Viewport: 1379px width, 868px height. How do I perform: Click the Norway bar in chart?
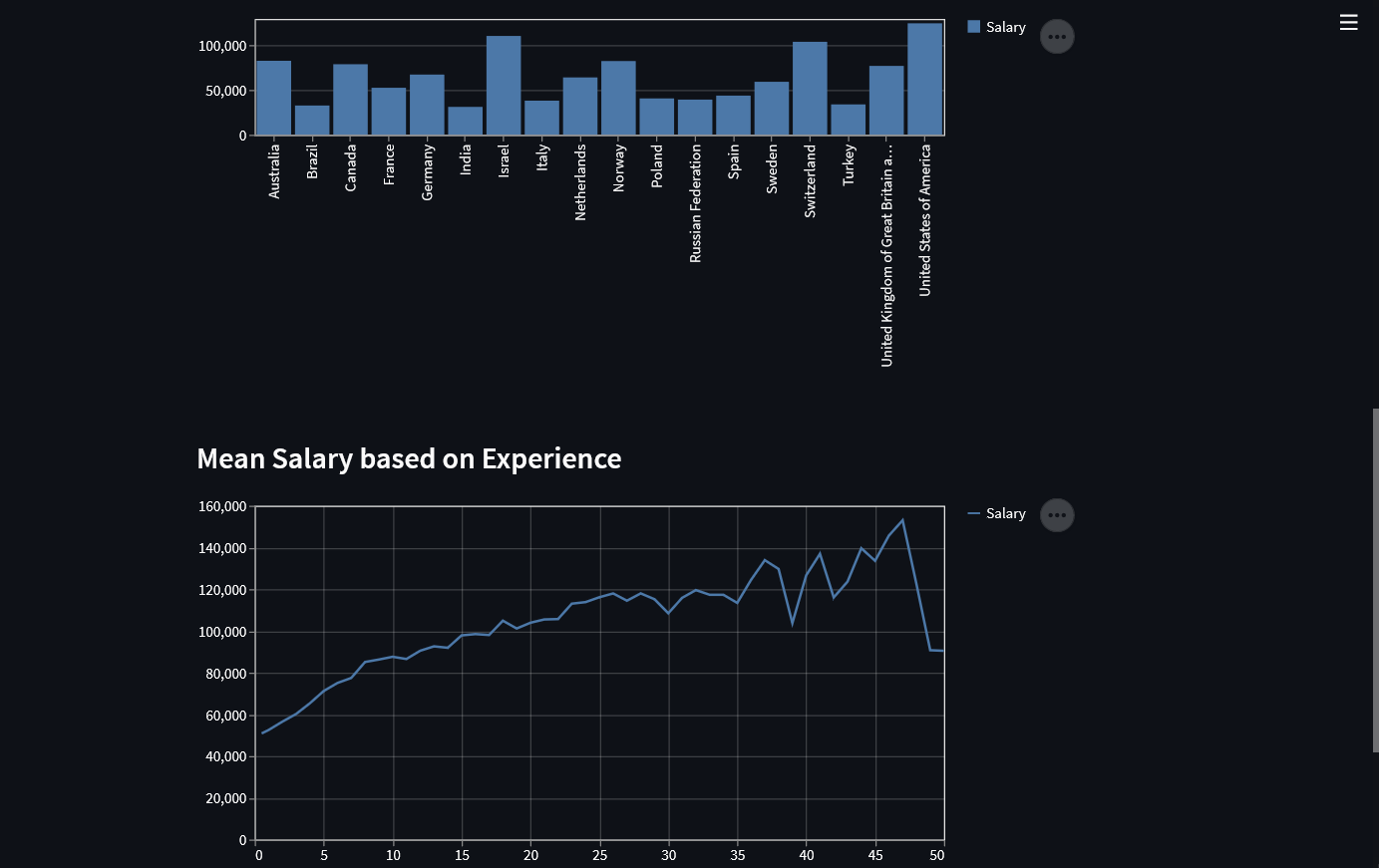point(618,98)
